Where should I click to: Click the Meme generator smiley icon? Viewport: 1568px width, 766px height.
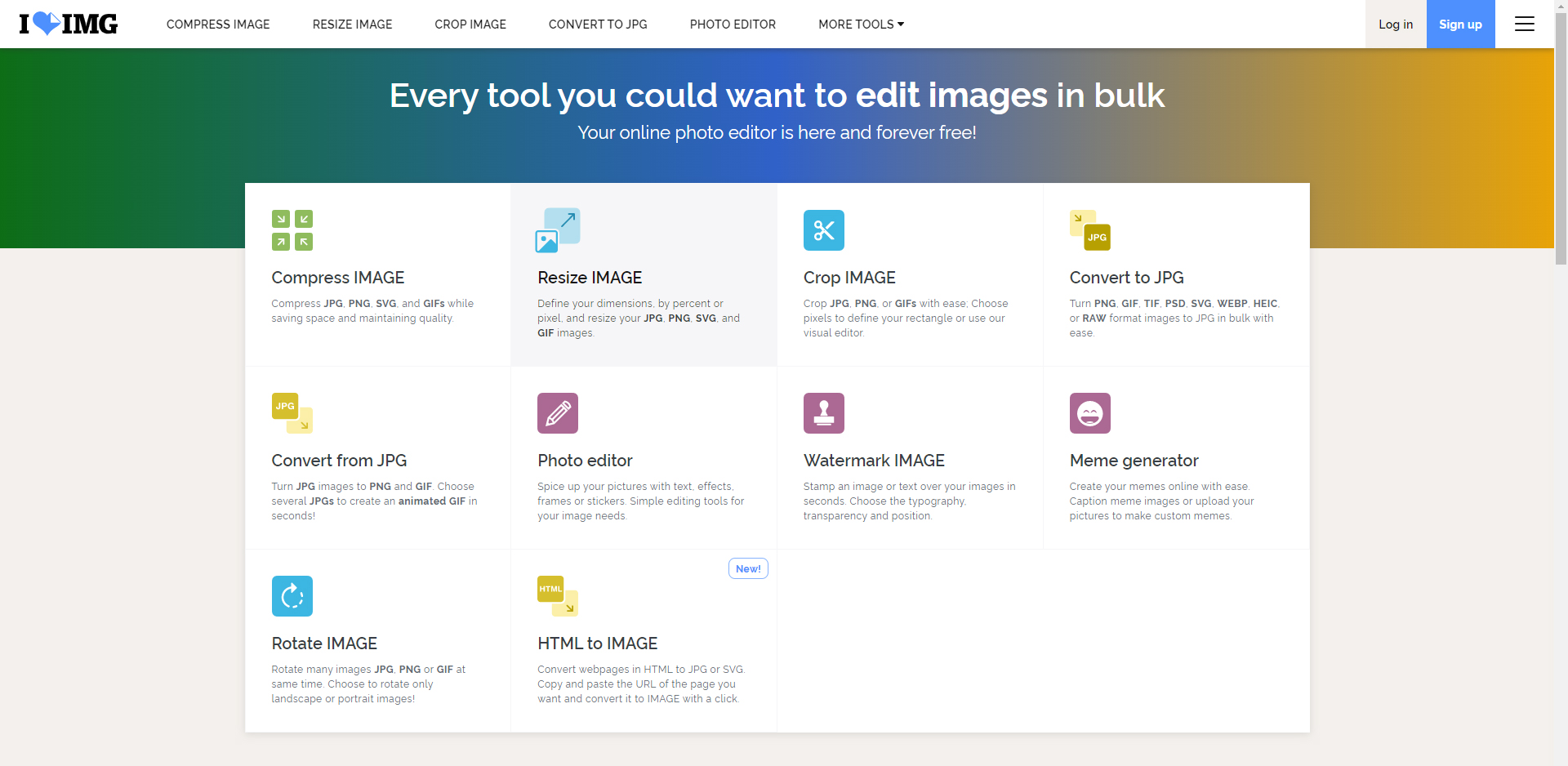(x=1090, y=413)
